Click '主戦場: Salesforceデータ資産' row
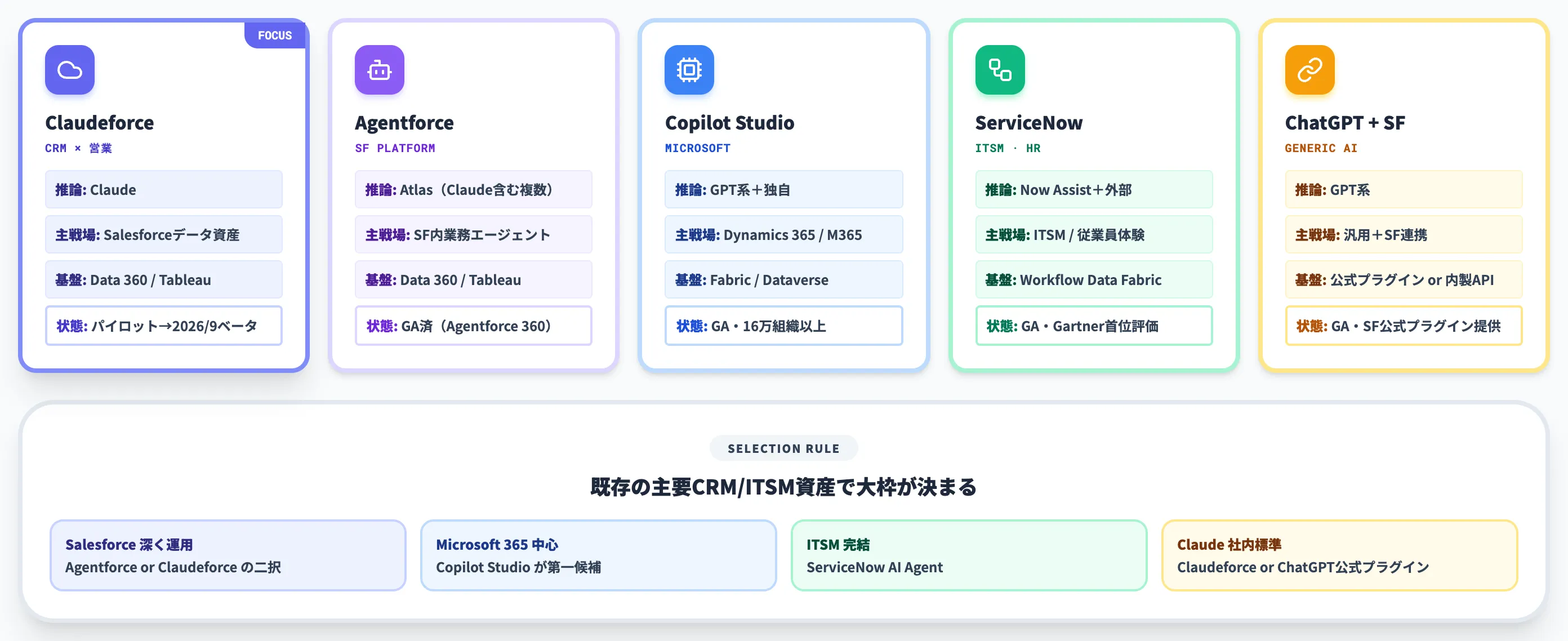This screenshot has width=1568, height=641. 164,234
